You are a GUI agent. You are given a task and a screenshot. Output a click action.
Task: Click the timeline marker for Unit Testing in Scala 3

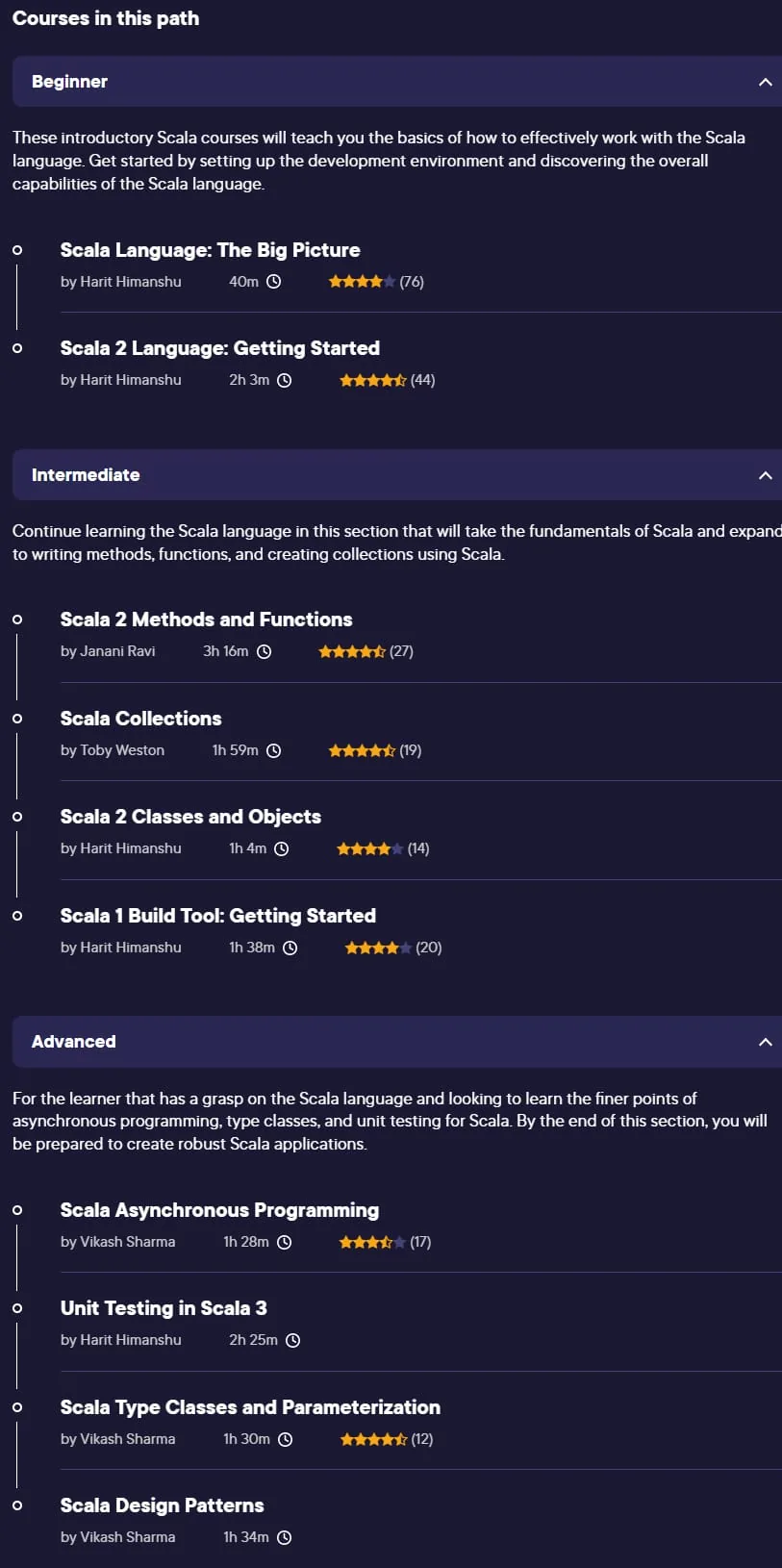17,1308
